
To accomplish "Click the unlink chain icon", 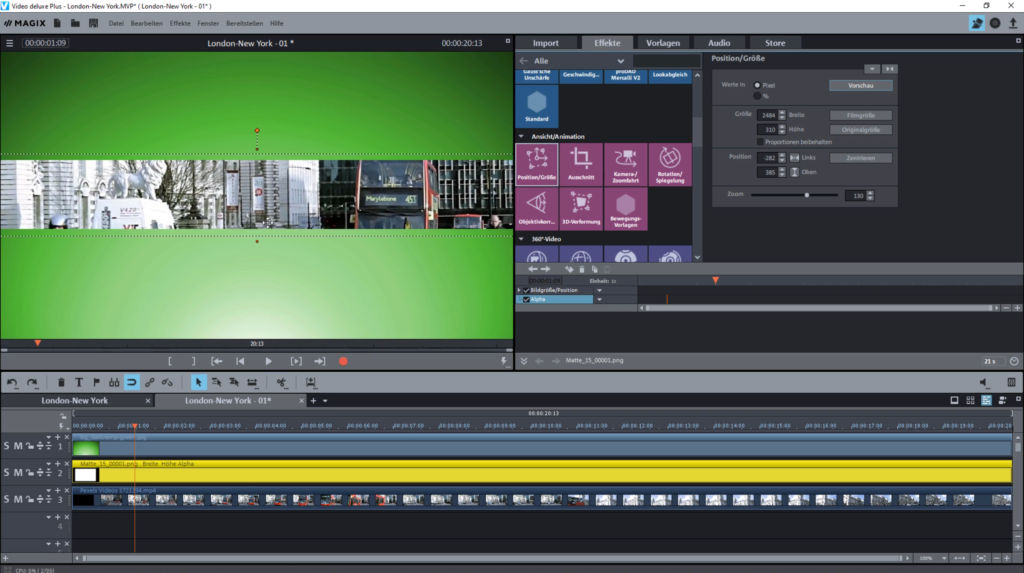I will click(x=167, y=382).
